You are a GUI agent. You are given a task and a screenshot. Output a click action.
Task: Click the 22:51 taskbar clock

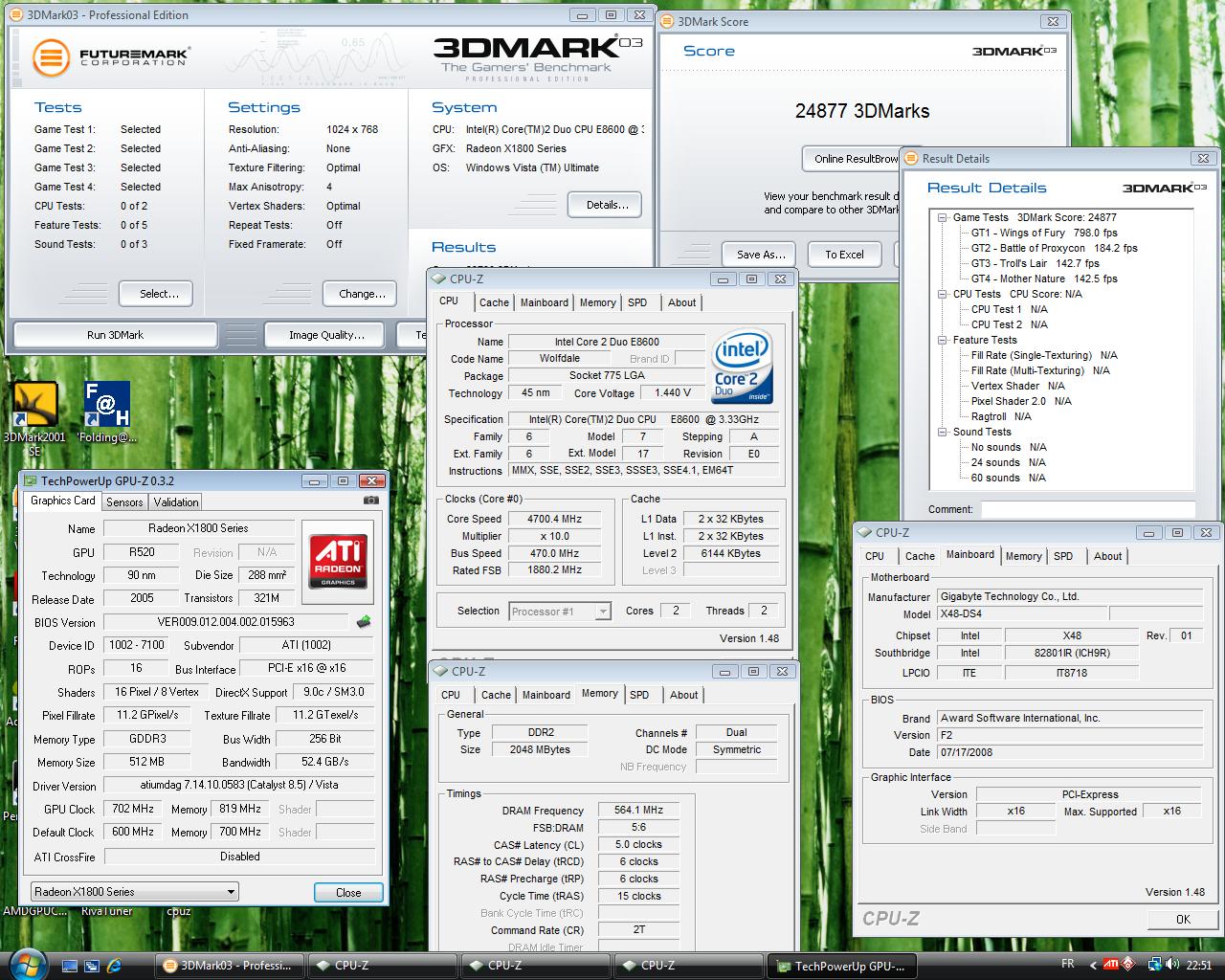click(x=1198, y=966)
